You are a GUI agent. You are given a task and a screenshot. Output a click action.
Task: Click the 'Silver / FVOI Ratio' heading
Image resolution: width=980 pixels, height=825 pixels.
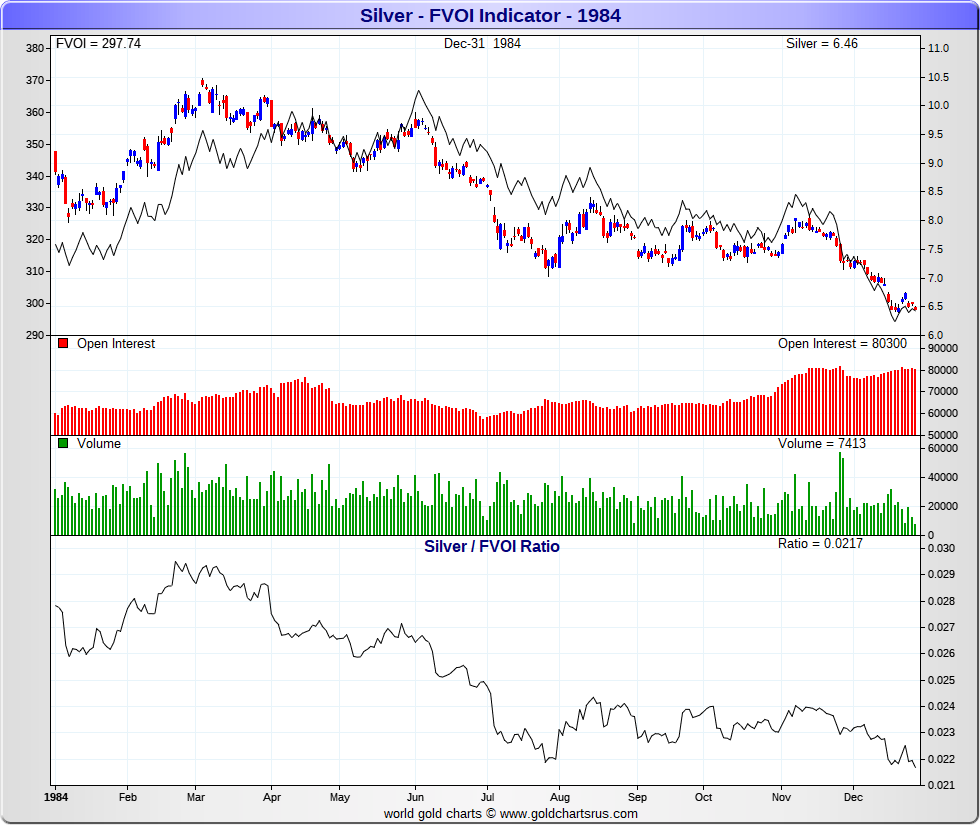coord(492,546)
